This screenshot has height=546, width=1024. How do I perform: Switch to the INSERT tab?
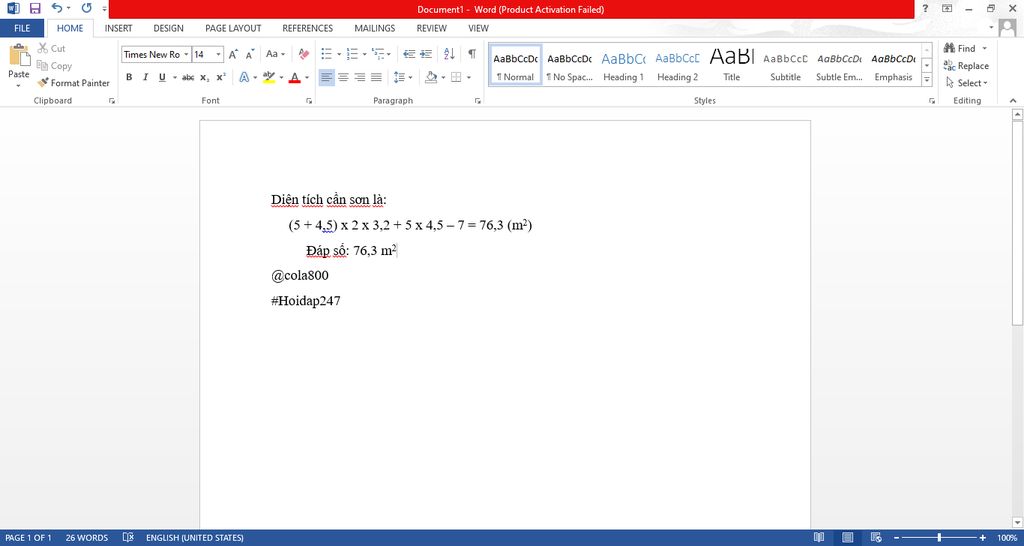click(x=118, y=28)
